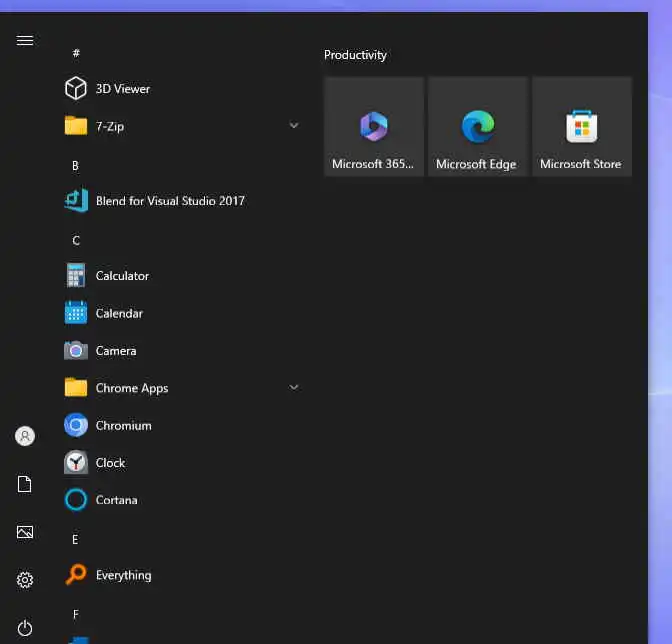Click the '7-Zip' label
Image resolution: width=672 pixels, height=644 pixels.
[110, 126]
